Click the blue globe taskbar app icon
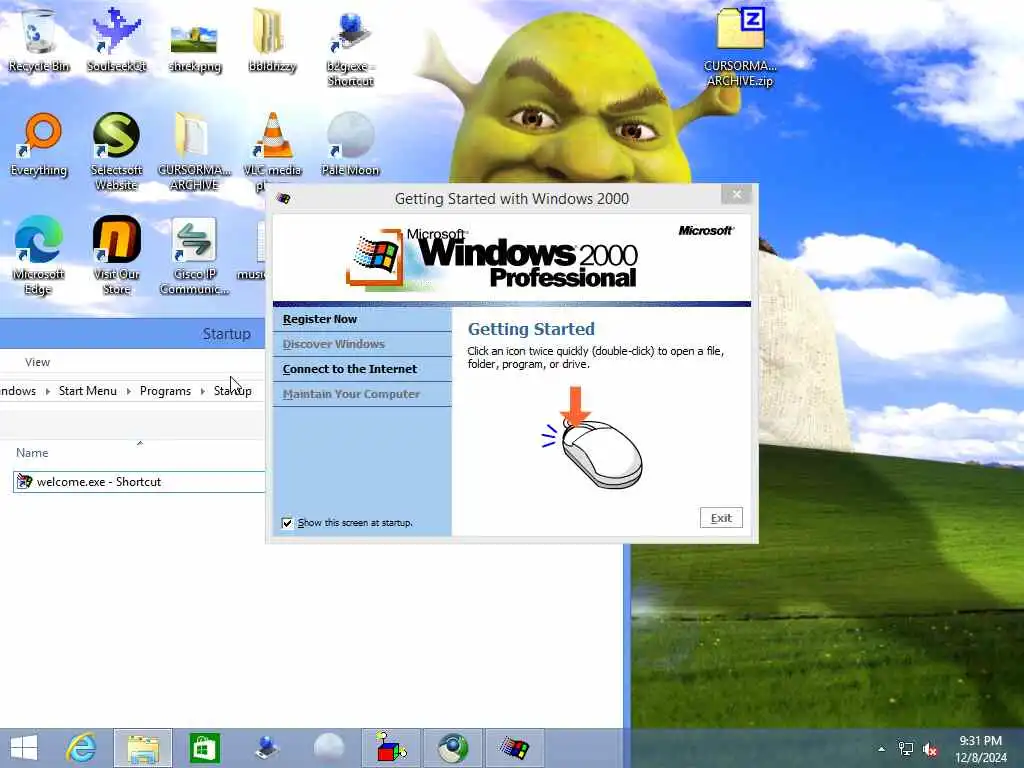1024x768 pixels. tap(453, 748)
